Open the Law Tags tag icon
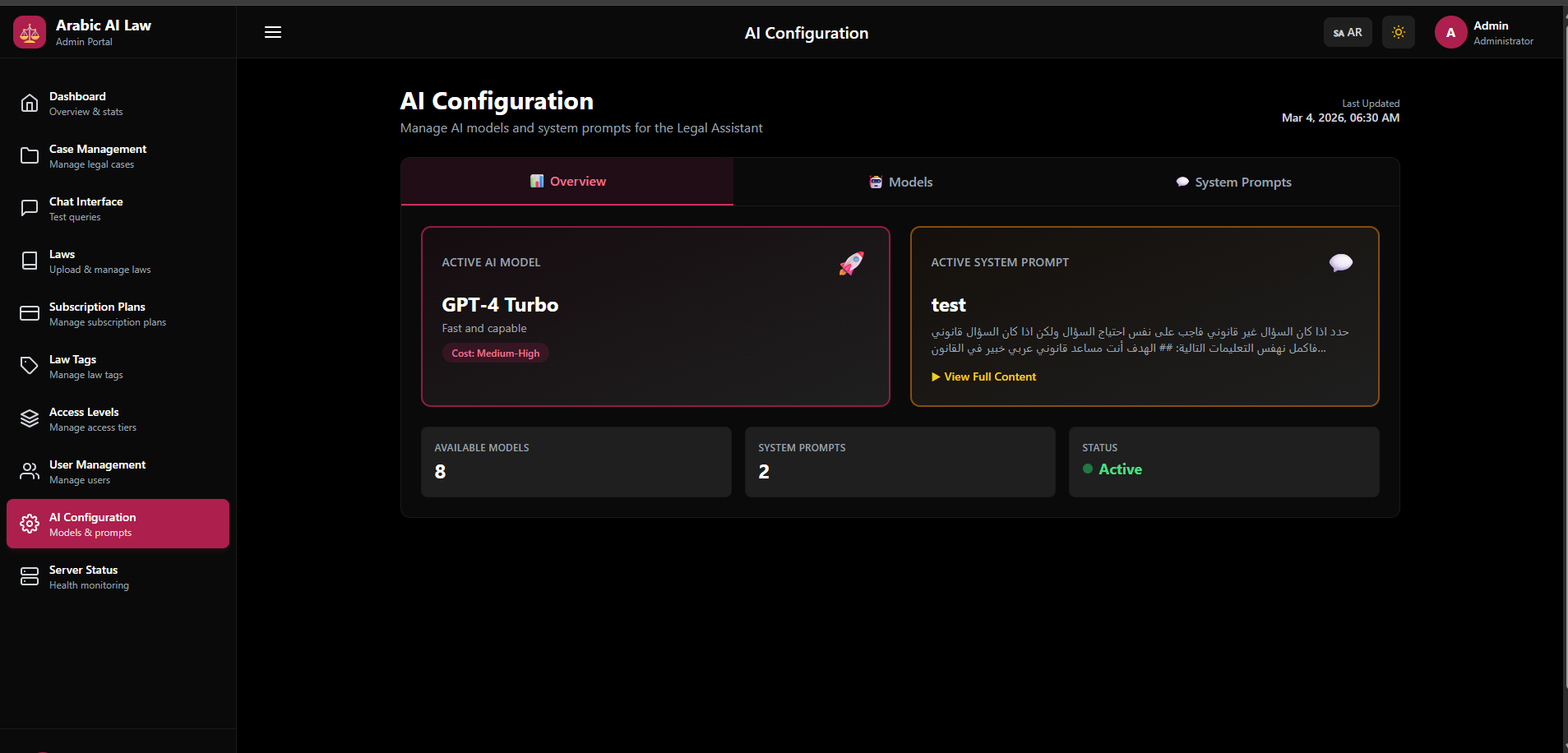The width and height of the screenshot is (1568, 753). [30, 367]
